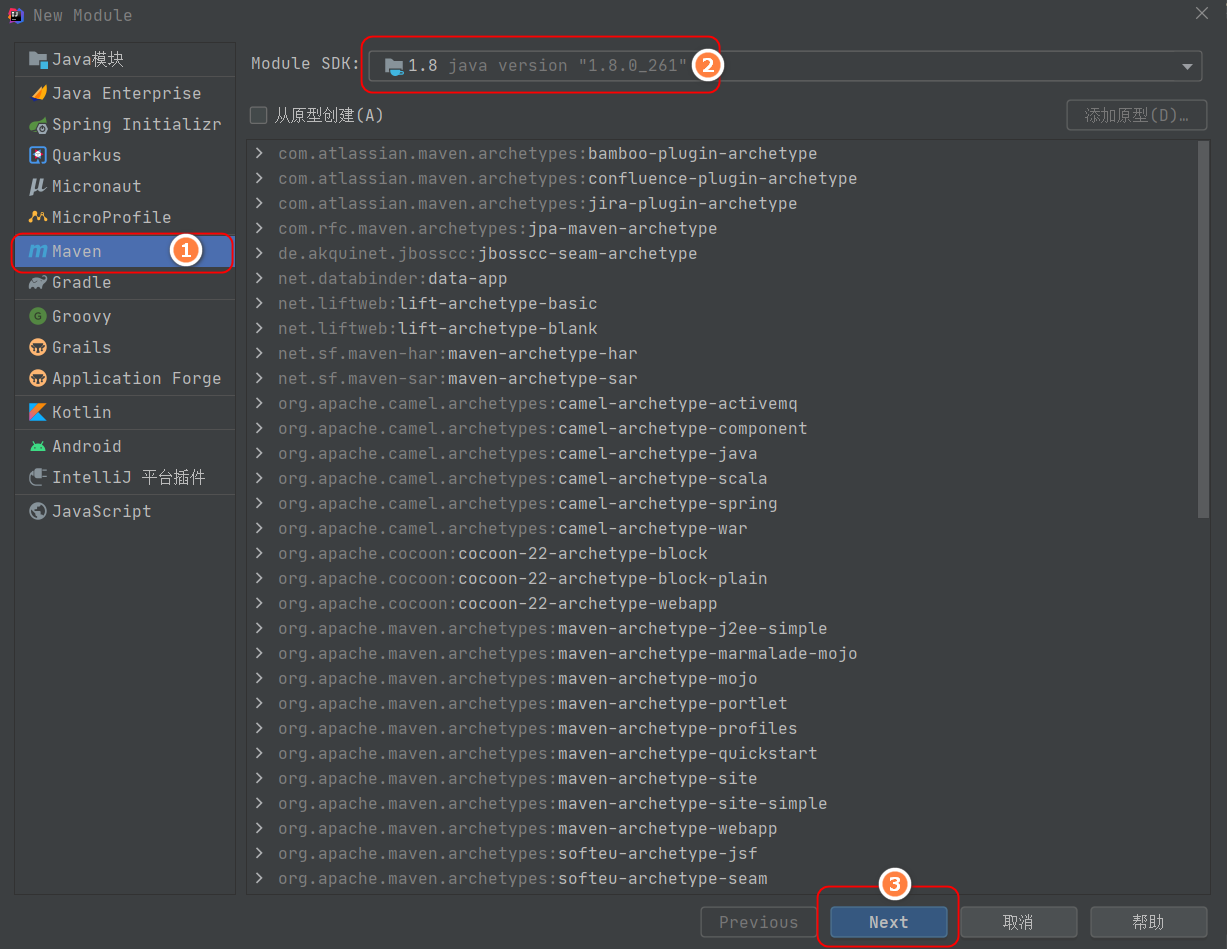Select maven-archetype-site row
This screenshot has height=949, width=1227.
click(722, 778)
